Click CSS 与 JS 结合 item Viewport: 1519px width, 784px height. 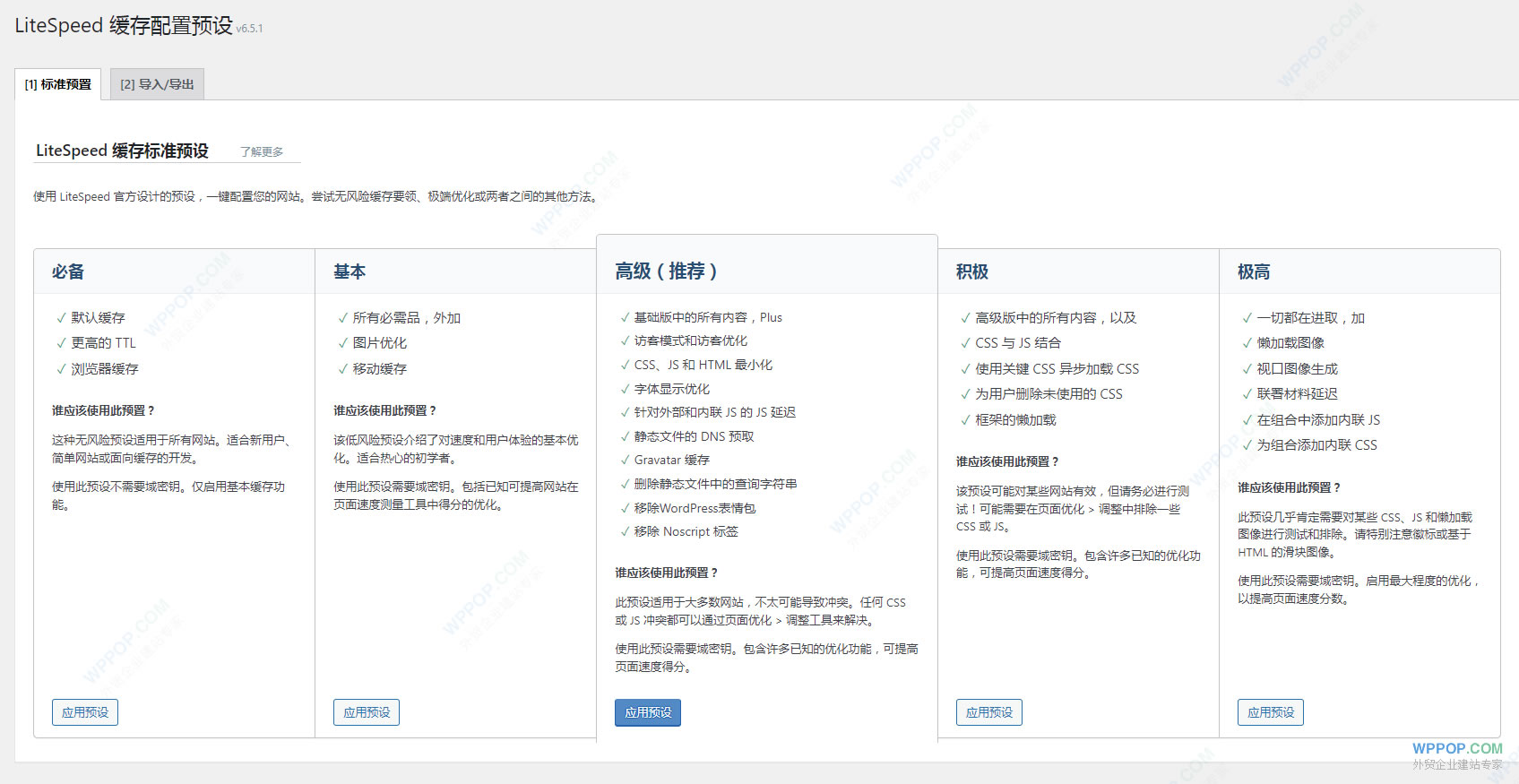(1018, 343)
